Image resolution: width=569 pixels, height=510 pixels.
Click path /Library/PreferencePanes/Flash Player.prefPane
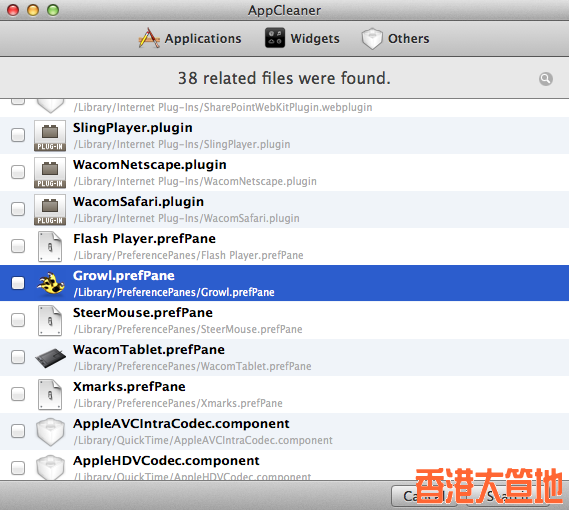pyautogui.click(x=188, y=256)
